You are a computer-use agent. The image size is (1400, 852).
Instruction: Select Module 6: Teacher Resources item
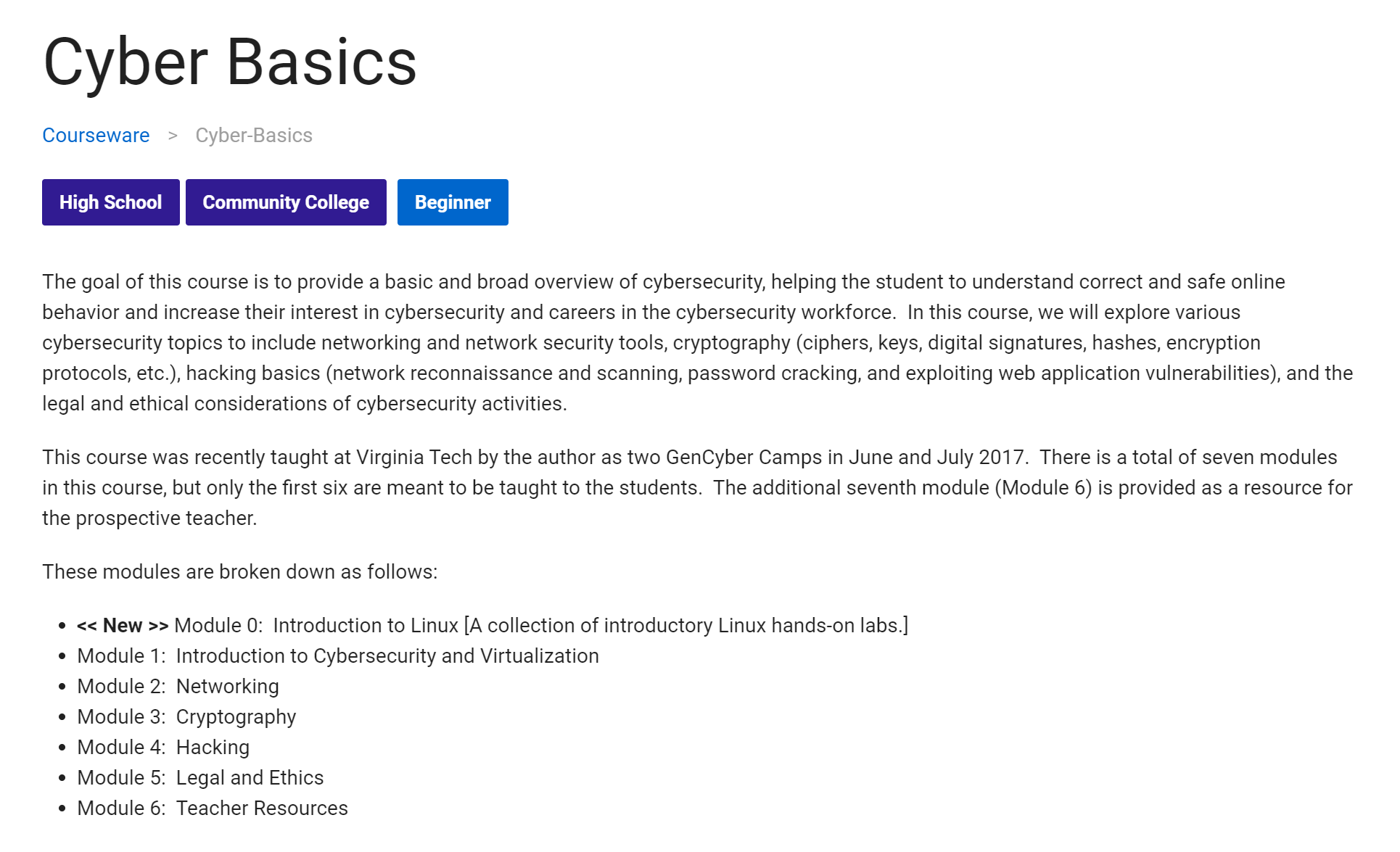point(213,808)
